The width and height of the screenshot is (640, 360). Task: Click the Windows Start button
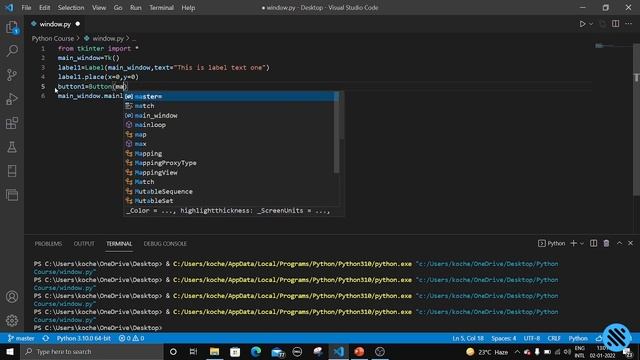(x=10, y=351)
